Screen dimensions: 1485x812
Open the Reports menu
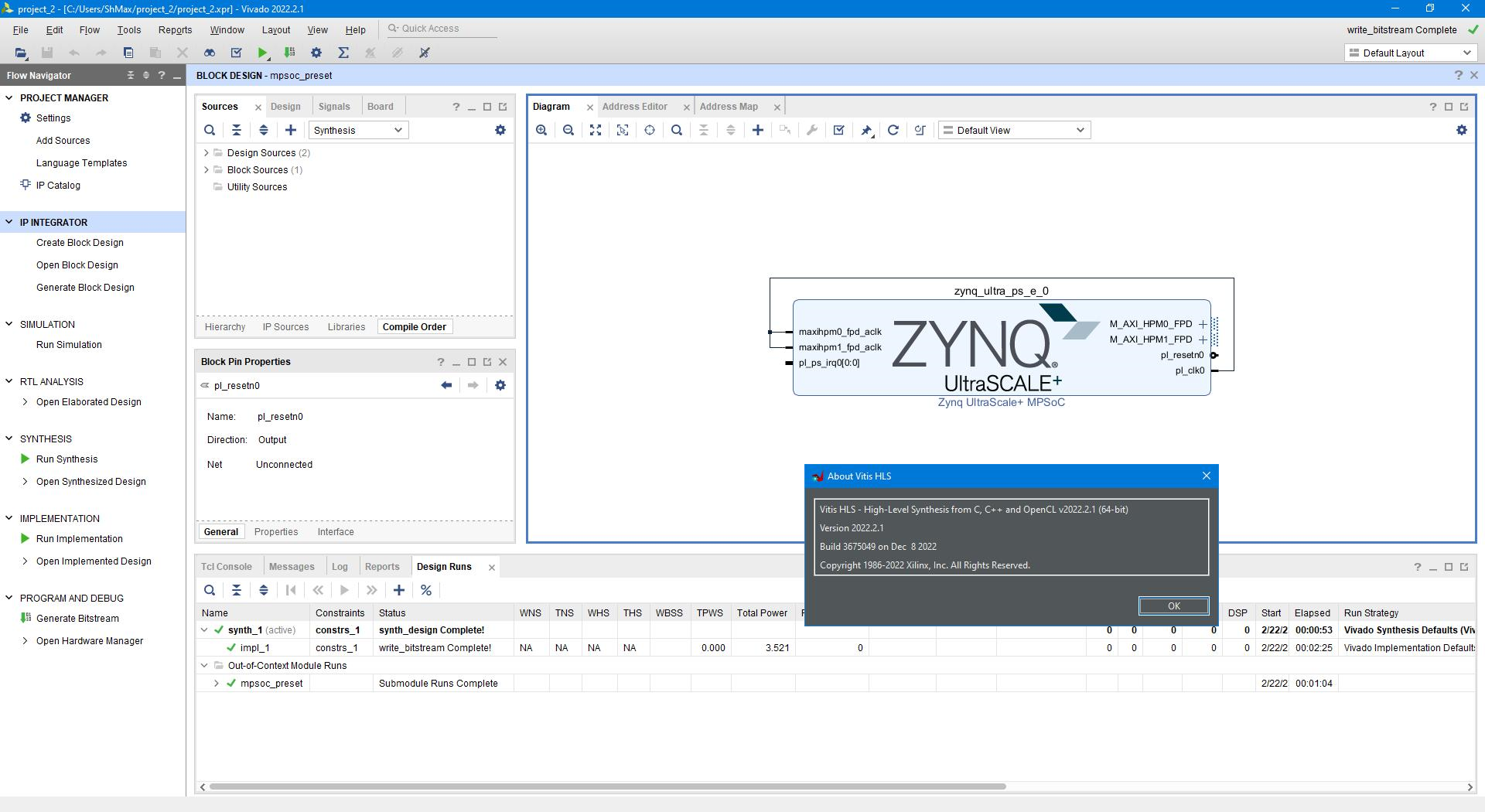(175, 29)
